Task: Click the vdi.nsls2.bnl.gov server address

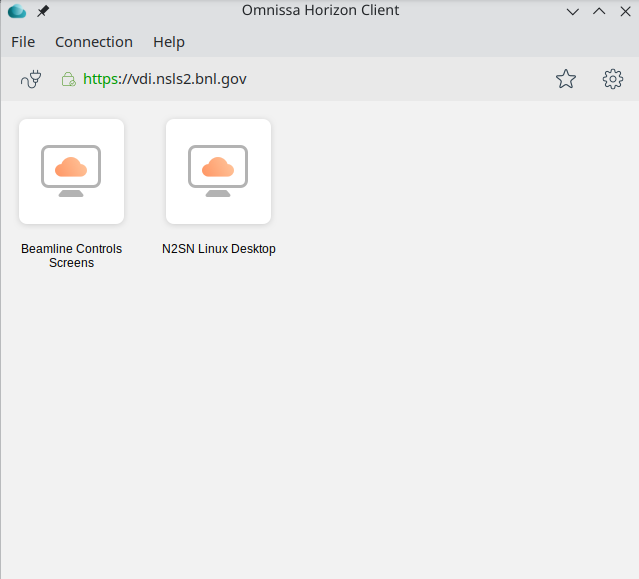Action: pyautogui.click(x=165, y=79)
